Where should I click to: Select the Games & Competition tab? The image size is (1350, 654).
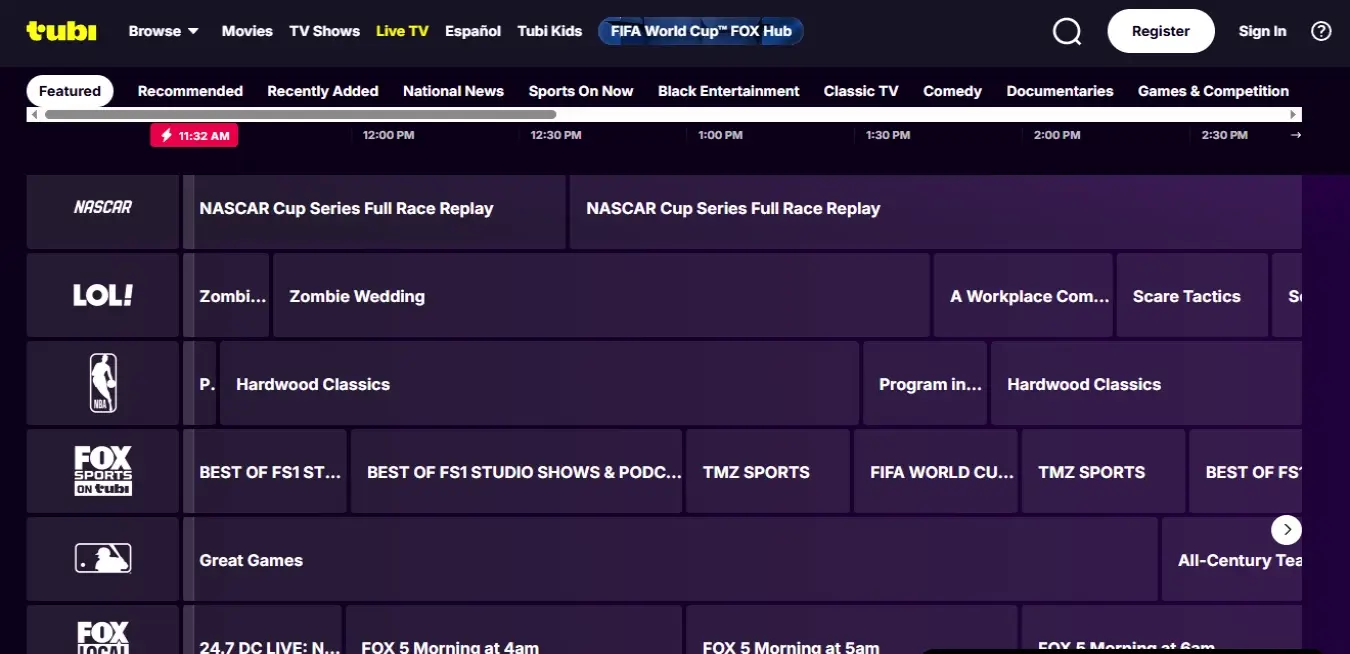tap(1213, 91)
